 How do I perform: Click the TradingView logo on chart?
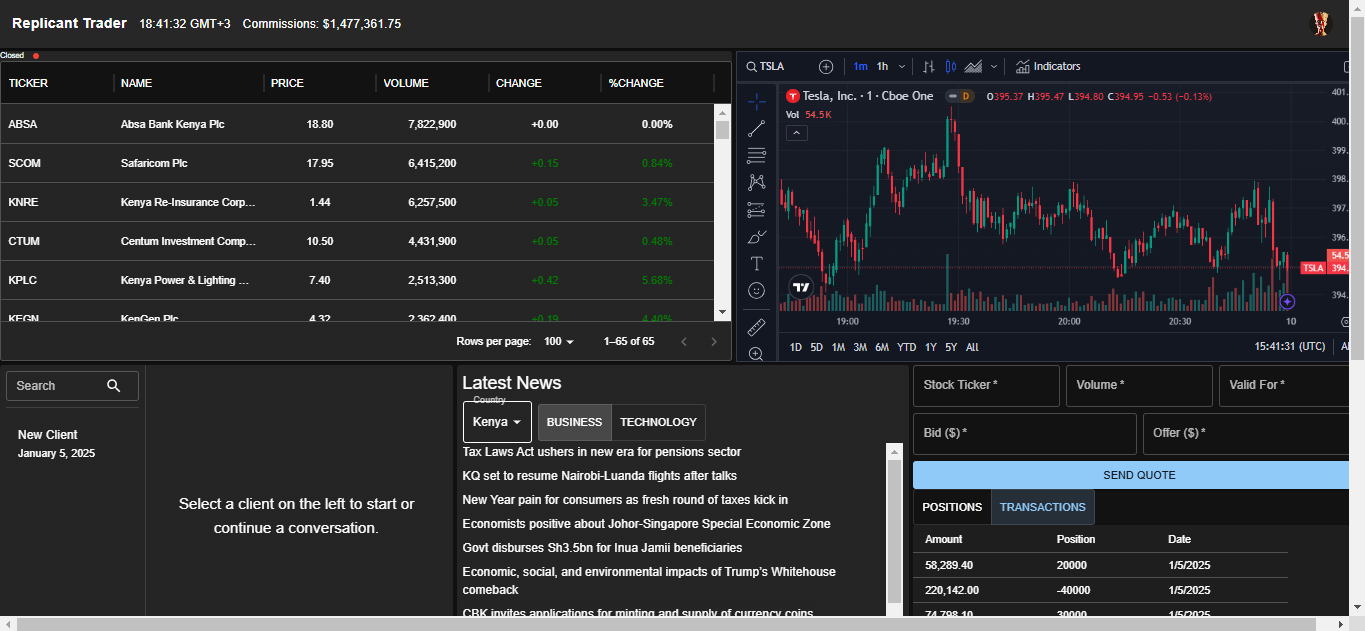pyautogui.click(x=801, y=287)
